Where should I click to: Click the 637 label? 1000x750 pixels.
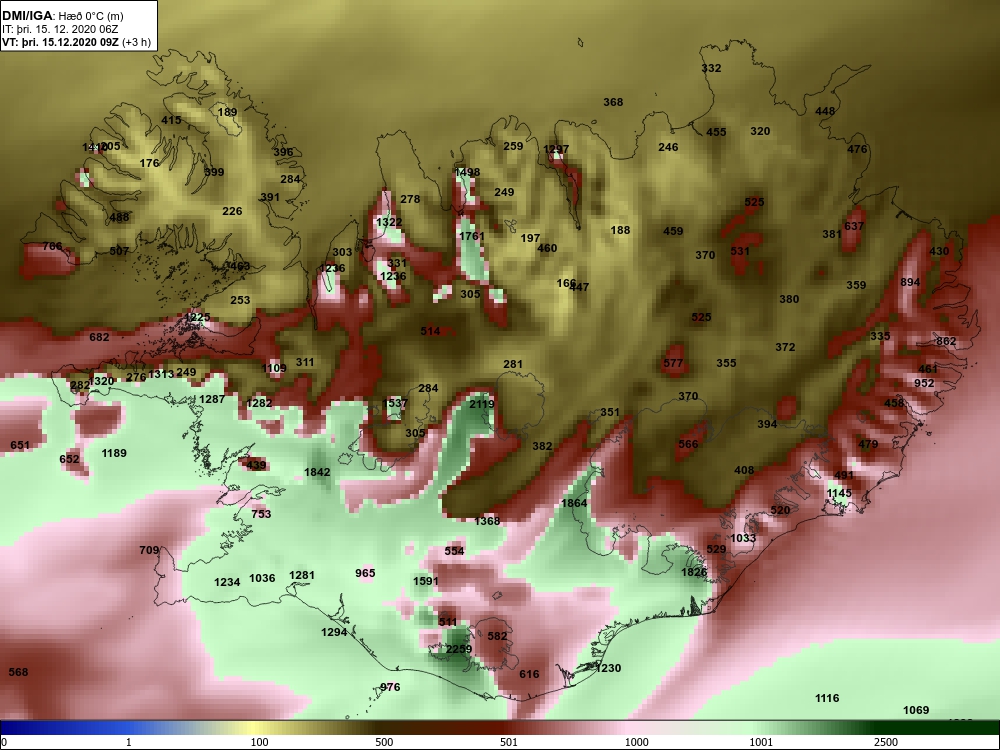click(854, 226)
